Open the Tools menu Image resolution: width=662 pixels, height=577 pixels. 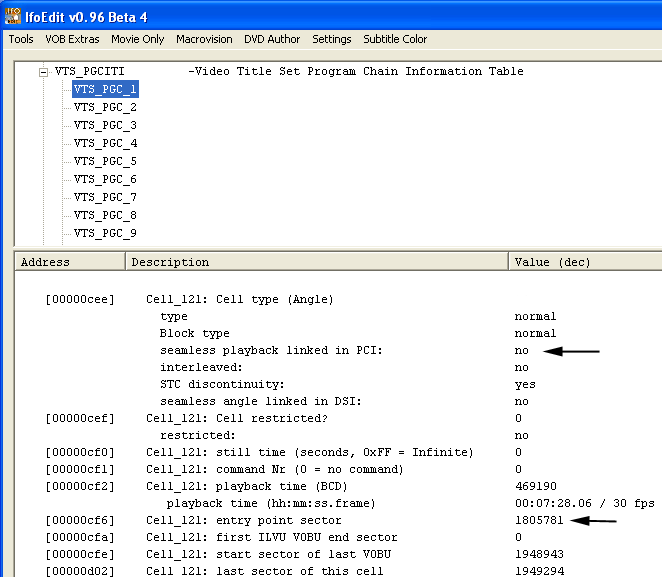(21, 40)
